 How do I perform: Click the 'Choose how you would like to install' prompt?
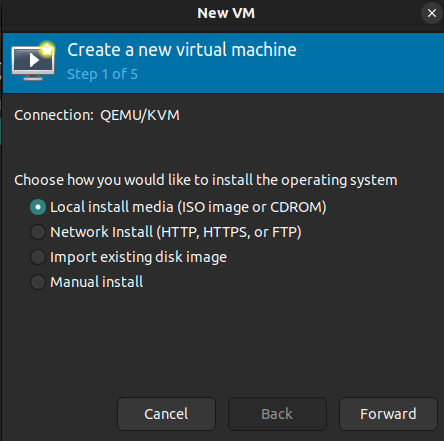pyautogui.click(x=206, y=180)
